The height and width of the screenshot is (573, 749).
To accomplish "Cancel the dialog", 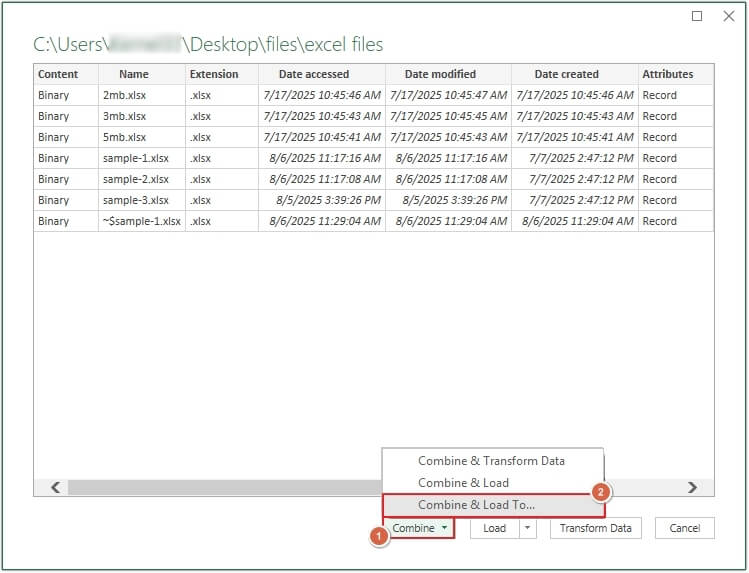I will tap(684, 528).
